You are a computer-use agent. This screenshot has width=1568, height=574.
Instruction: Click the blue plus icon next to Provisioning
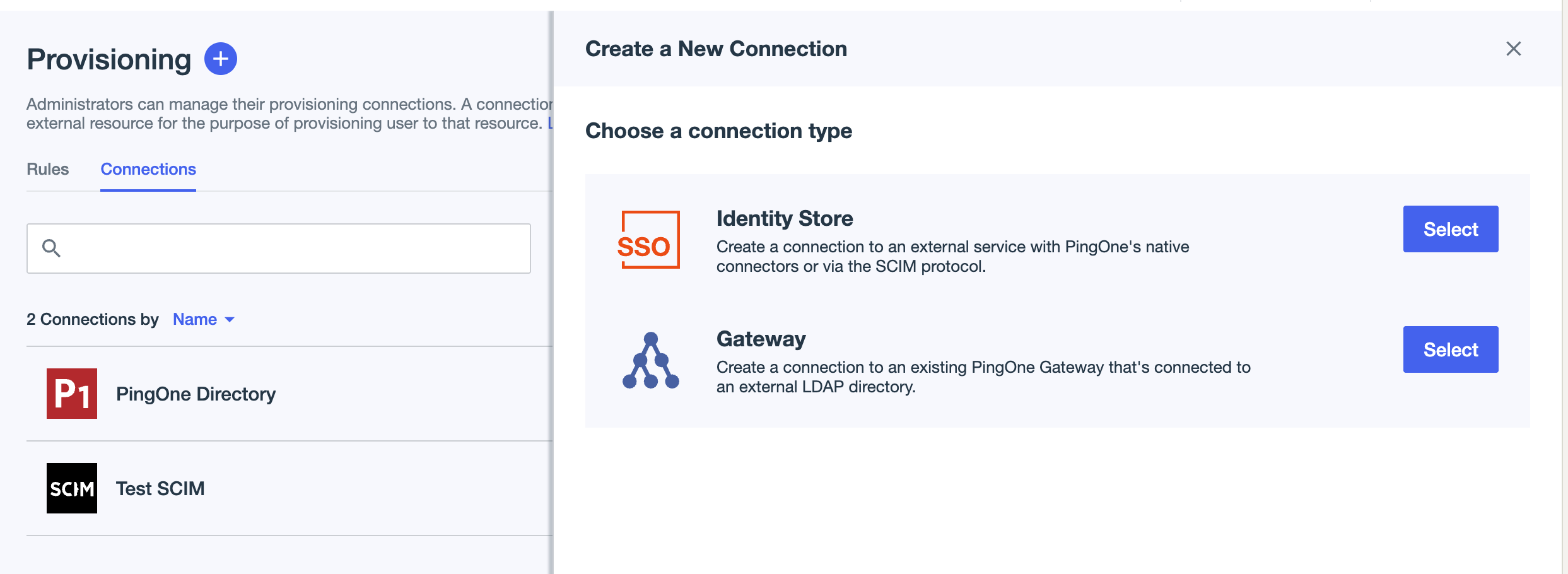point(220,59)
